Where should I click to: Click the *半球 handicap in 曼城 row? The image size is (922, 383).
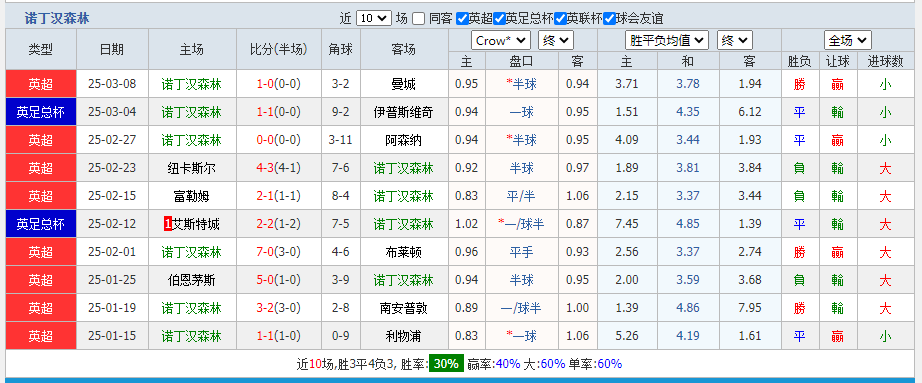tap(522, 84)
